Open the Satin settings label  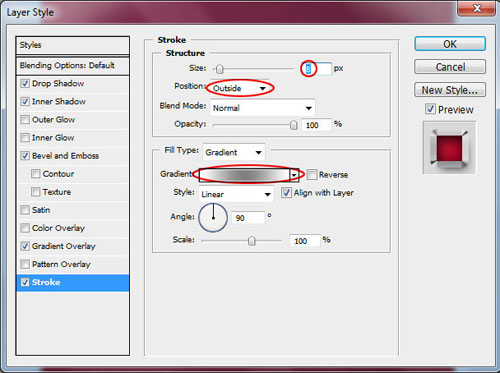coord(41,210)
